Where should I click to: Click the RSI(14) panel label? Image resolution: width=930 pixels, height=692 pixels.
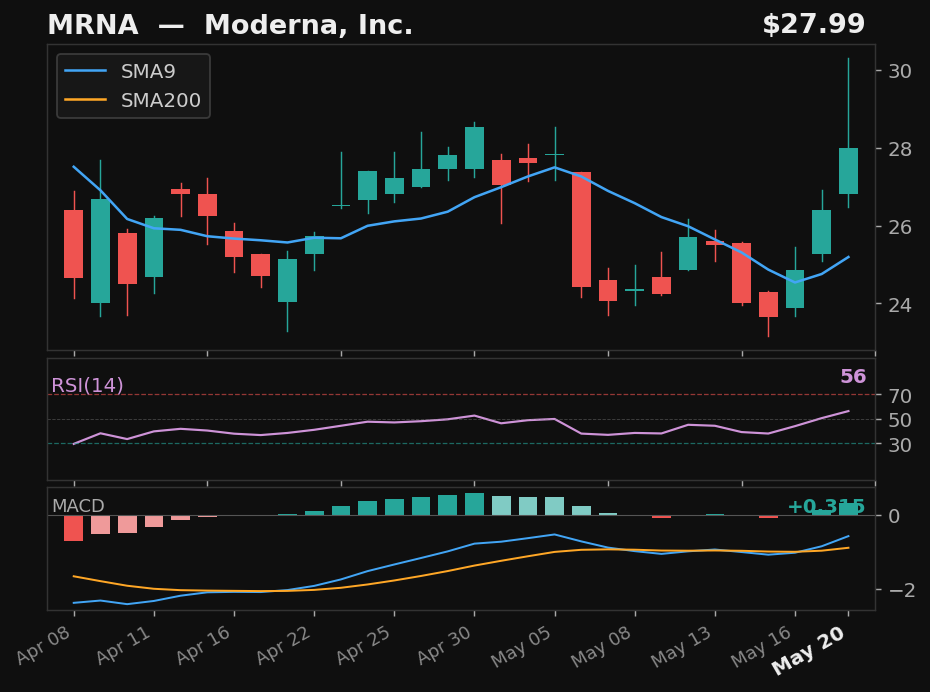coord(87,385)
